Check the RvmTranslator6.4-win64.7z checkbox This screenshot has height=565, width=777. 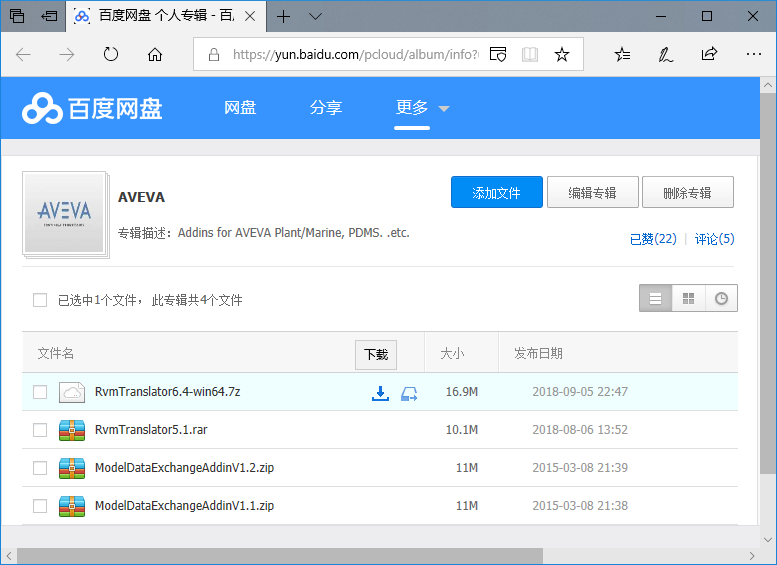point(40,392)
